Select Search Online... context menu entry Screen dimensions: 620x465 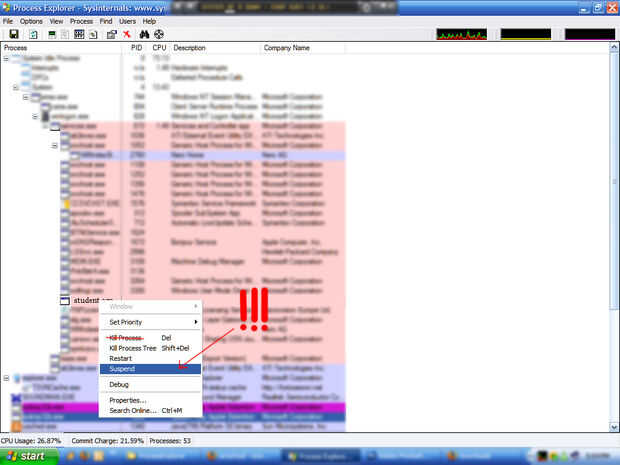[150, 411]
